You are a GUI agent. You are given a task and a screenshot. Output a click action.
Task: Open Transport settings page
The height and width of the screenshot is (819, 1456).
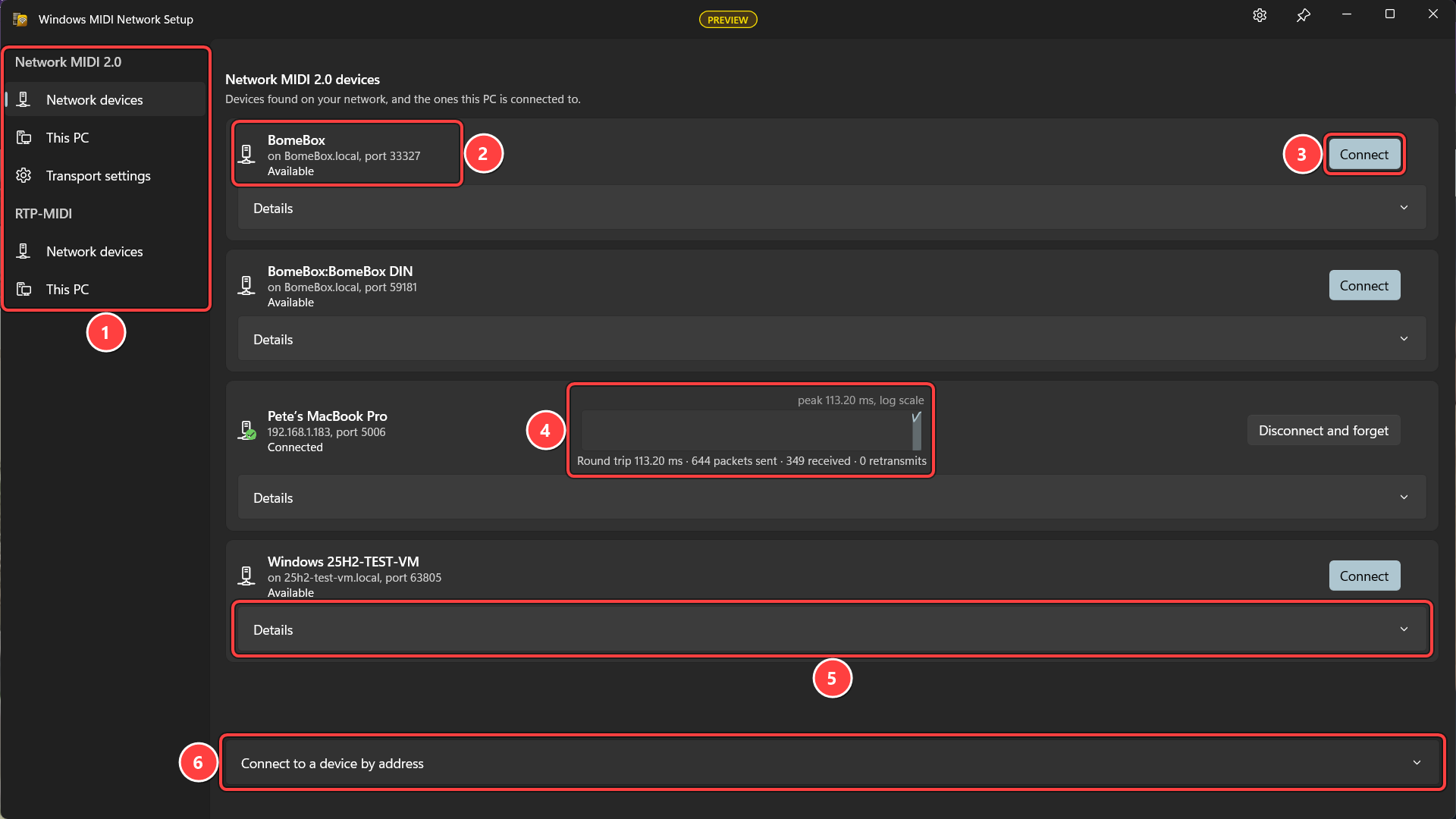click(x=106, y=175)
